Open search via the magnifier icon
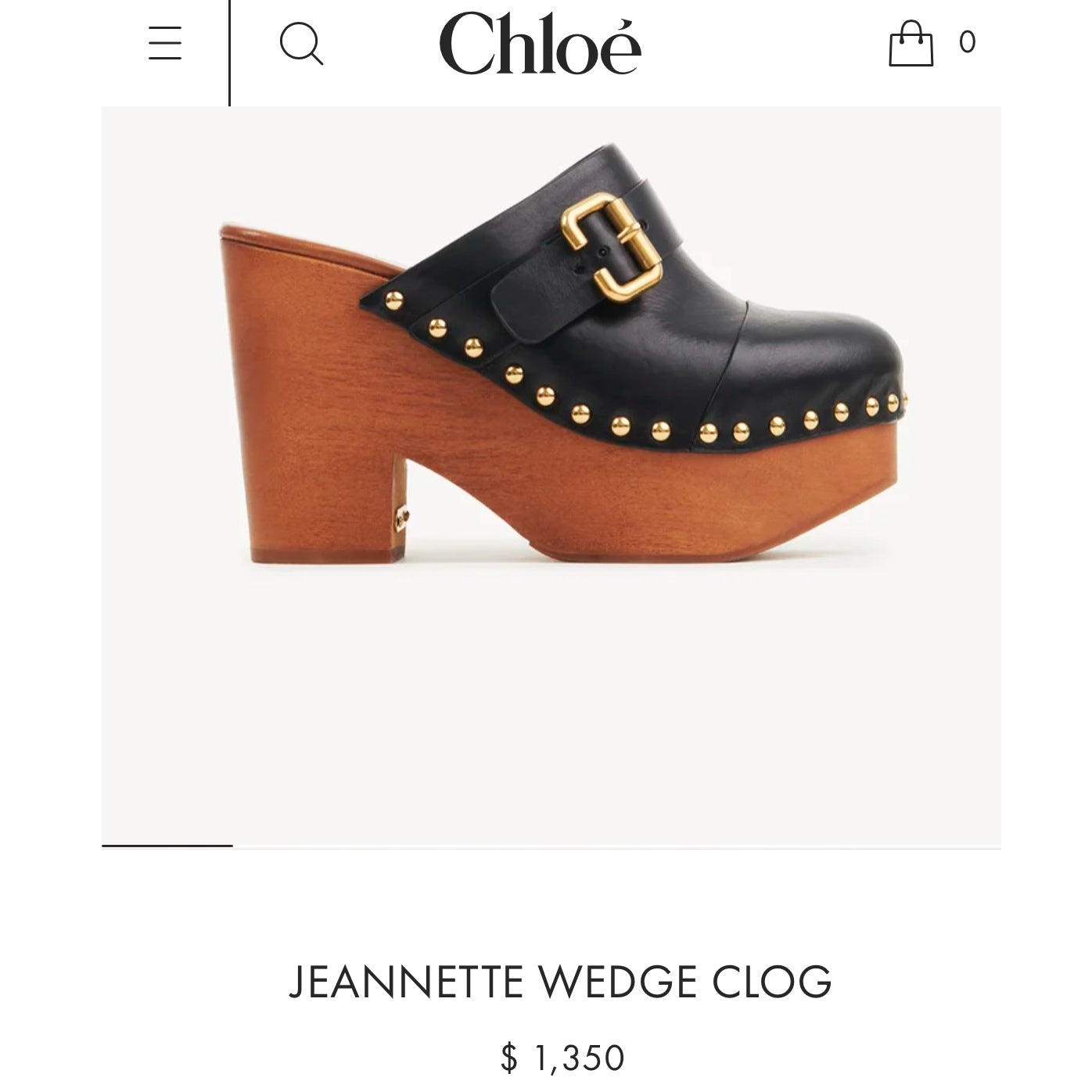Image resolution: width=1092 pixels, height=1092 pixels. click(301, 44)
